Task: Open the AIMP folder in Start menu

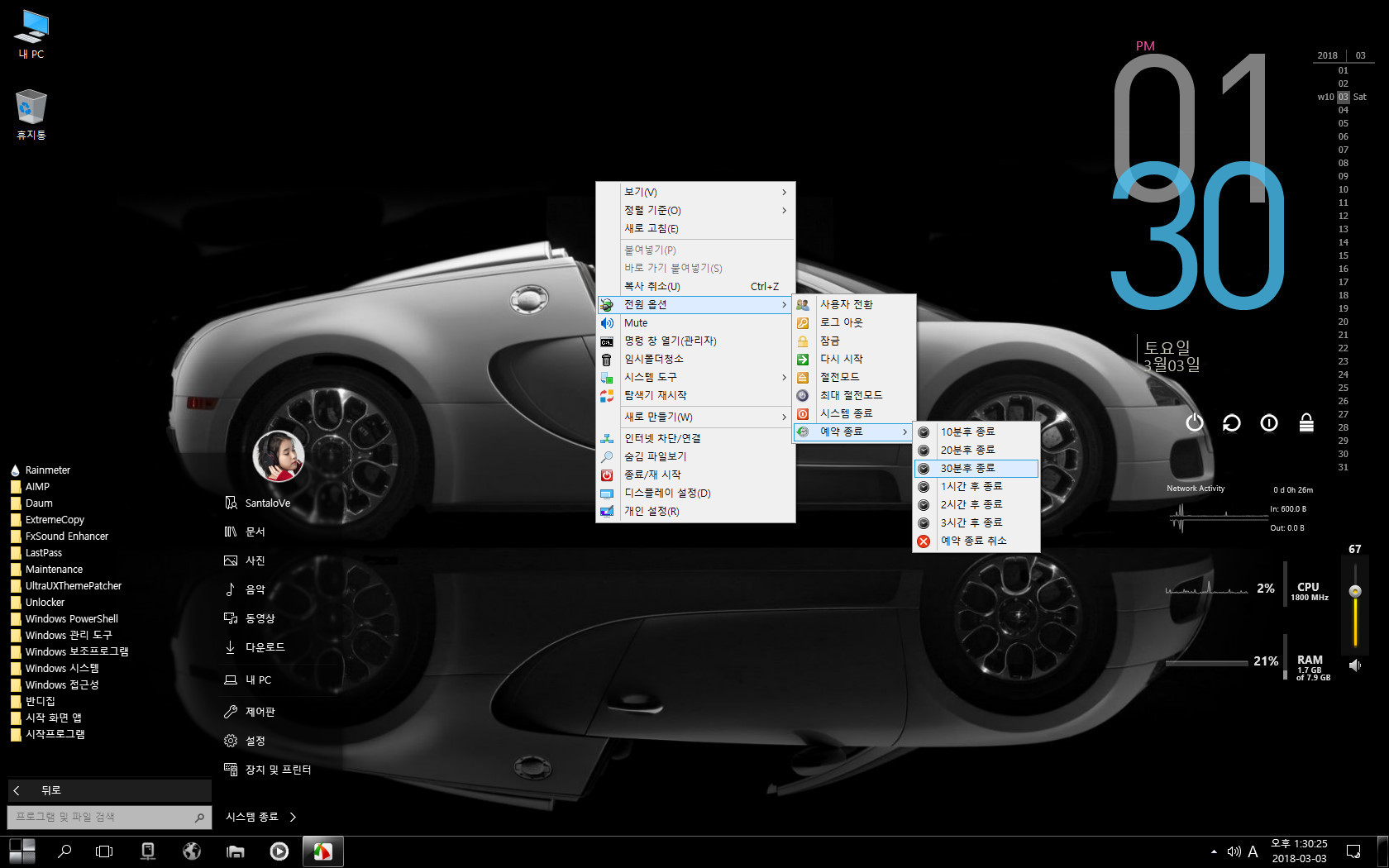Action: (31, 487)
